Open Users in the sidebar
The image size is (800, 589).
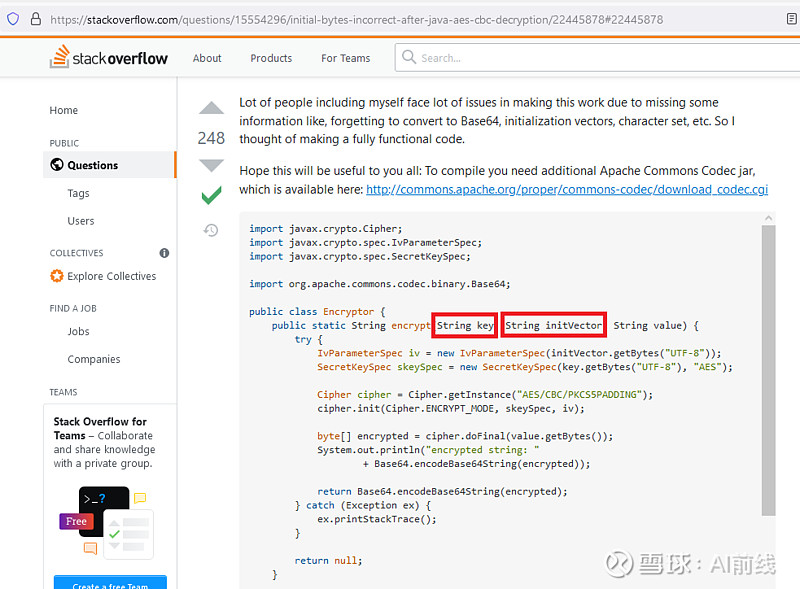81,221
